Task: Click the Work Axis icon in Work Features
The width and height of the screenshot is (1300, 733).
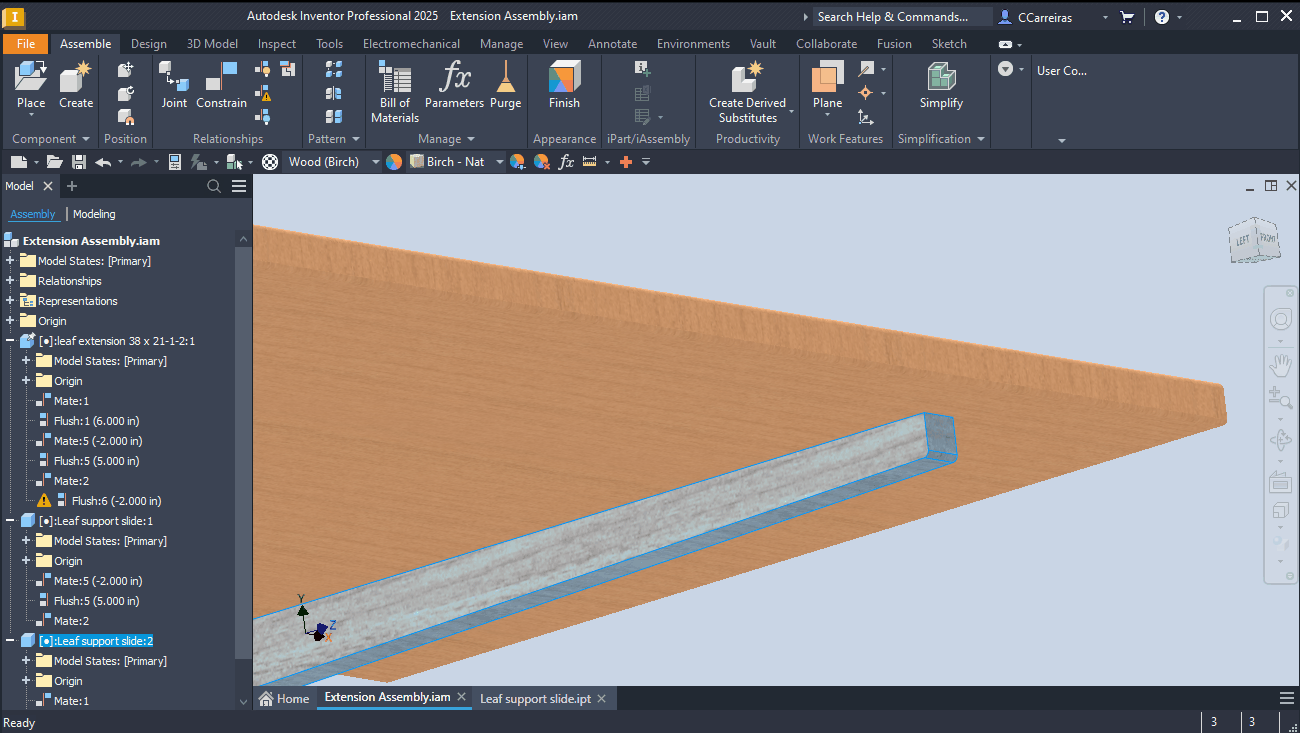Action: (x=866, y=69)
